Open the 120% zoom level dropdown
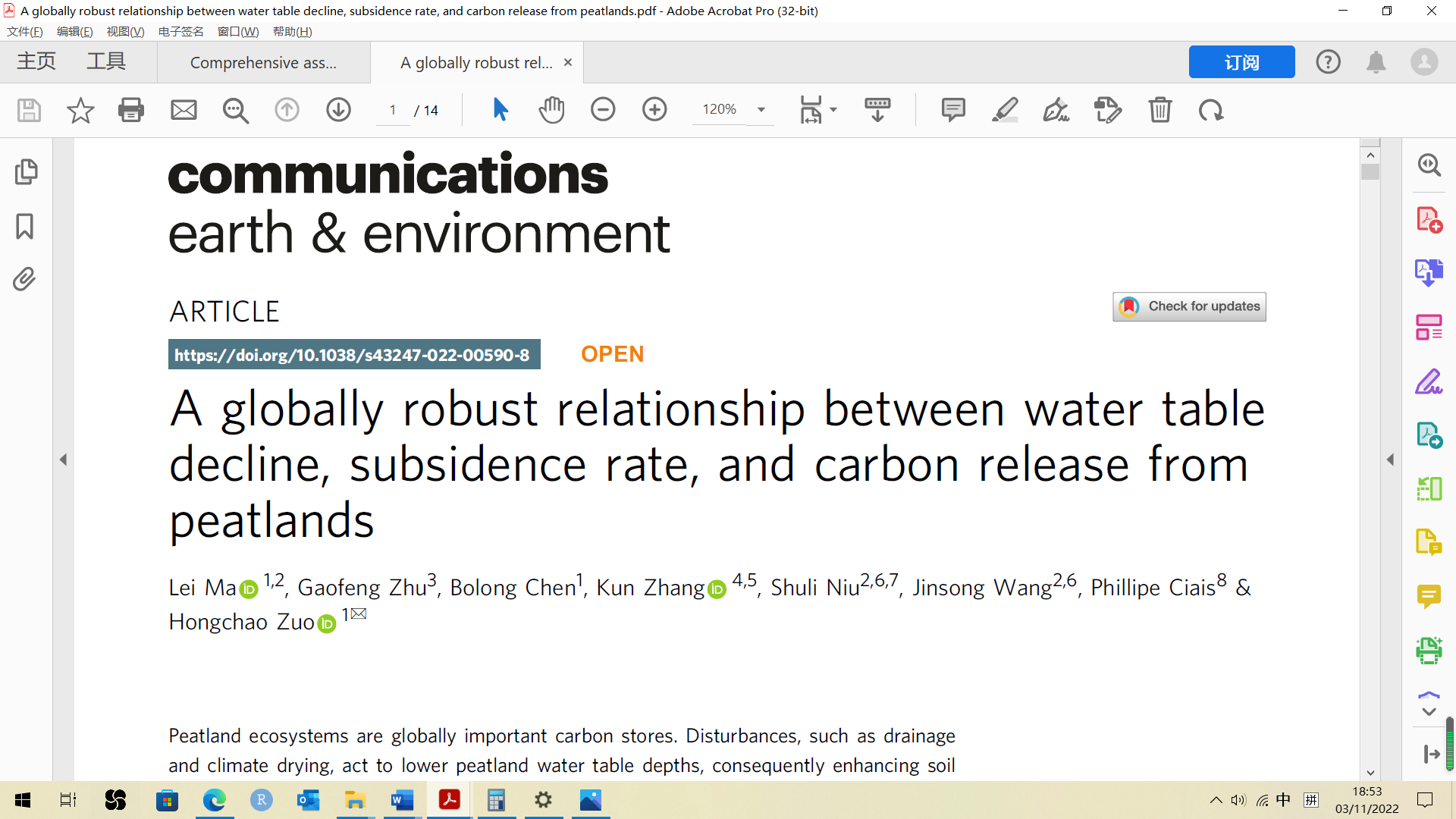The image size is (1456, 819). (x=761, y=110)
